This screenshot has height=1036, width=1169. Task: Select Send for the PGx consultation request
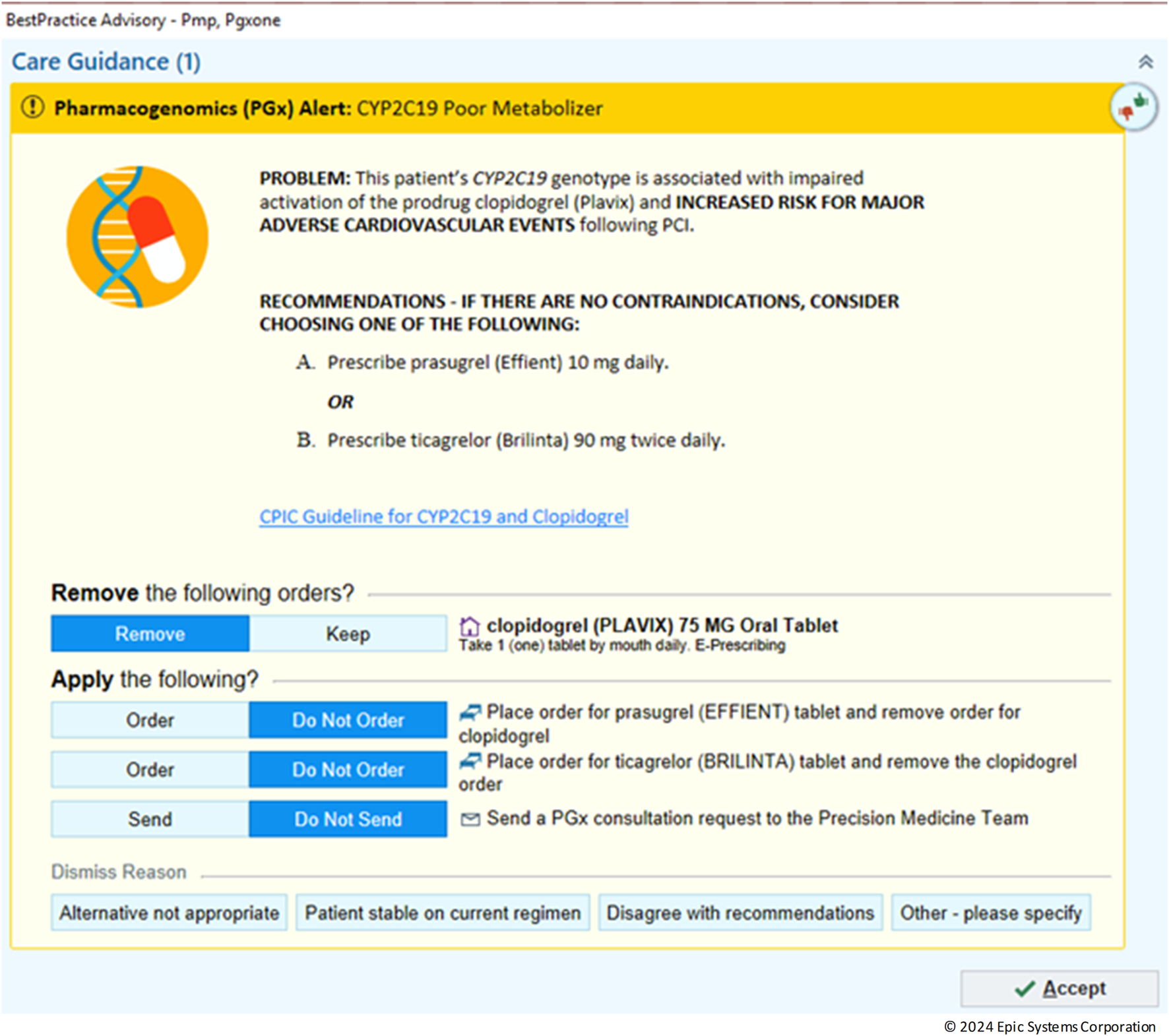(149, 819)
